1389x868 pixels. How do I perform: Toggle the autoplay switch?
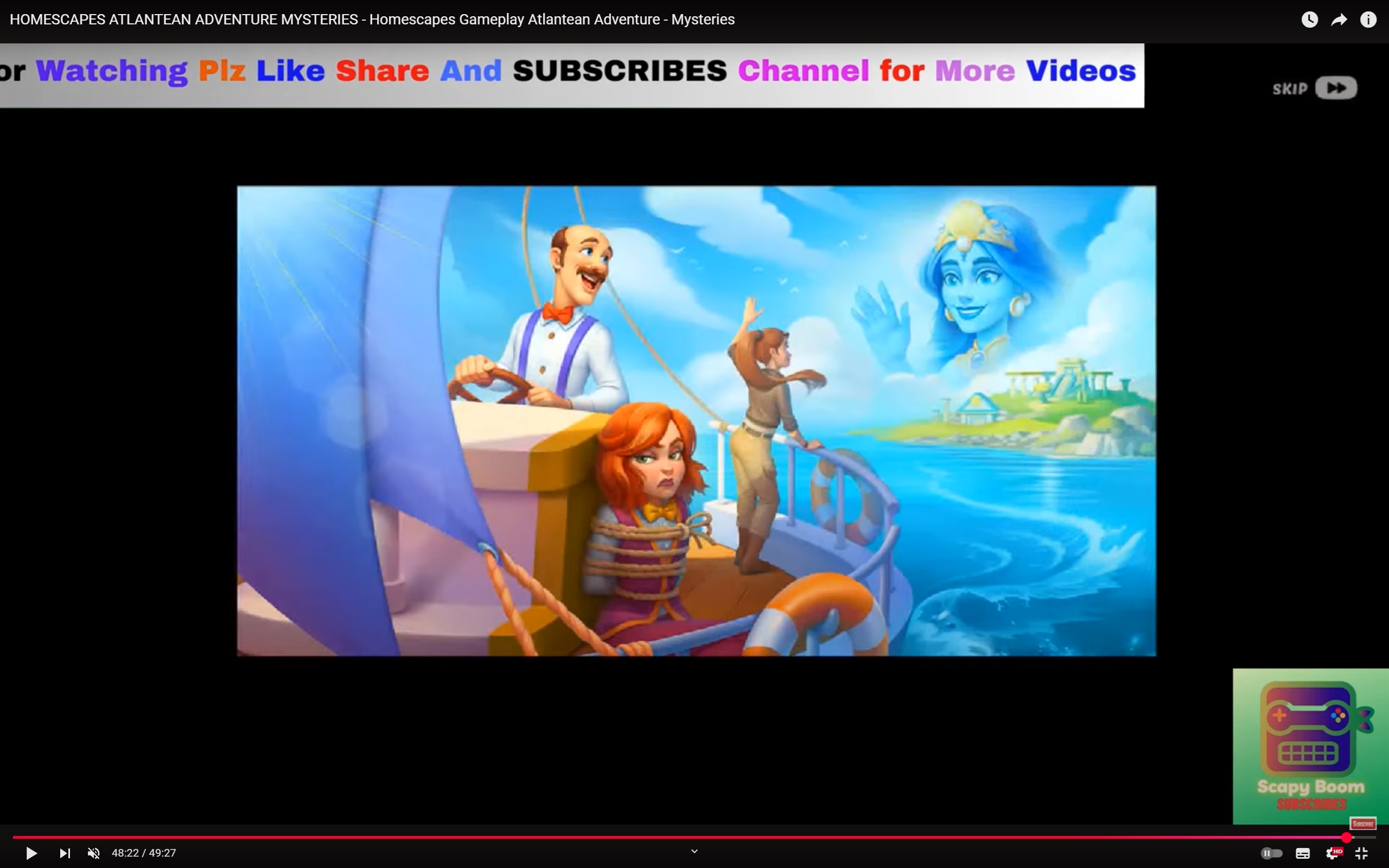[x=1271, y=853]
